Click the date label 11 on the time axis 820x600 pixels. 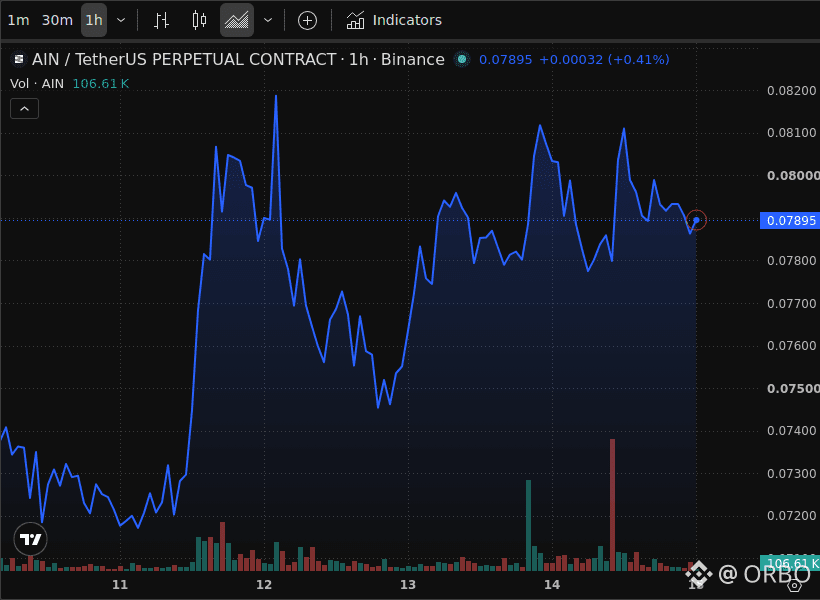click(x=120, y=585)
